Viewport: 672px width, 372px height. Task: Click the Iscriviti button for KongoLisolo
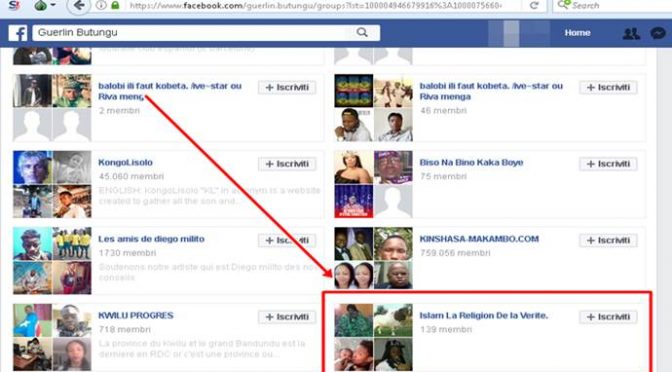287,164
